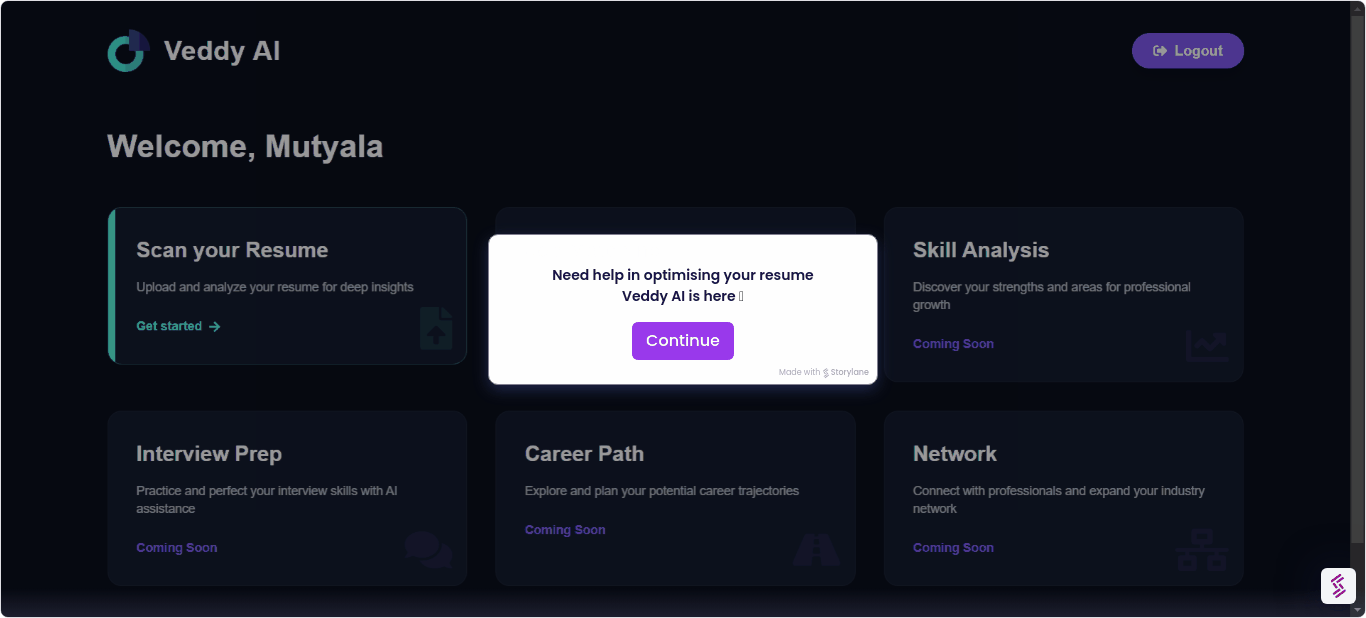Click the Made with Storylane attribution link
1366x618 pixels.
tap(824, 371)
